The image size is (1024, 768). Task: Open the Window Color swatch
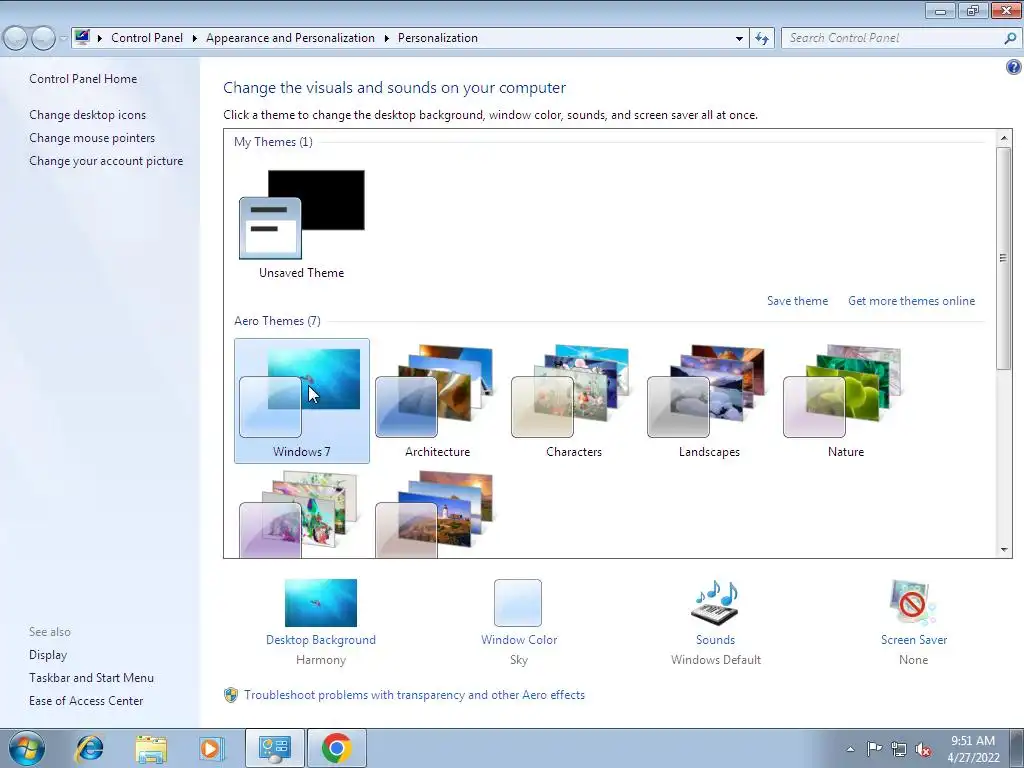pyautogui.click(x=518, y=603)
